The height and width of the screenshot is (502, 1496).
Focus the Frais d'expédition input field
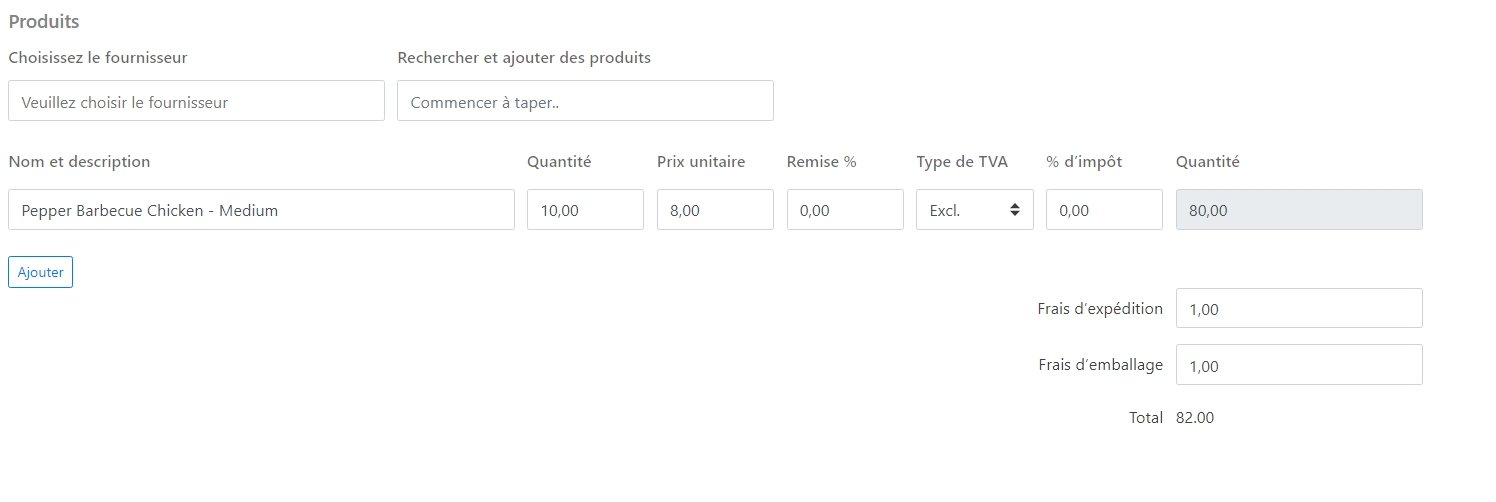coord(1299,309)
